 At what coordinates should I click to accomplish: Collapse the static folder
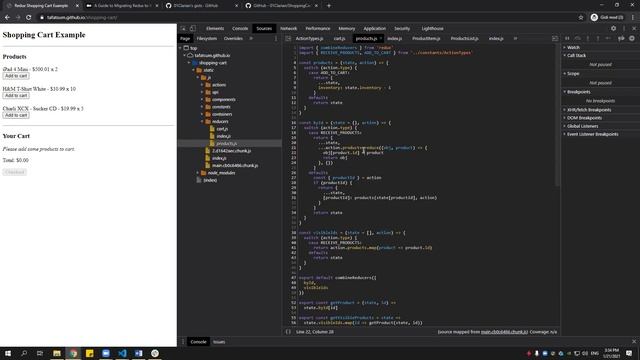click(x=194, y=70)
